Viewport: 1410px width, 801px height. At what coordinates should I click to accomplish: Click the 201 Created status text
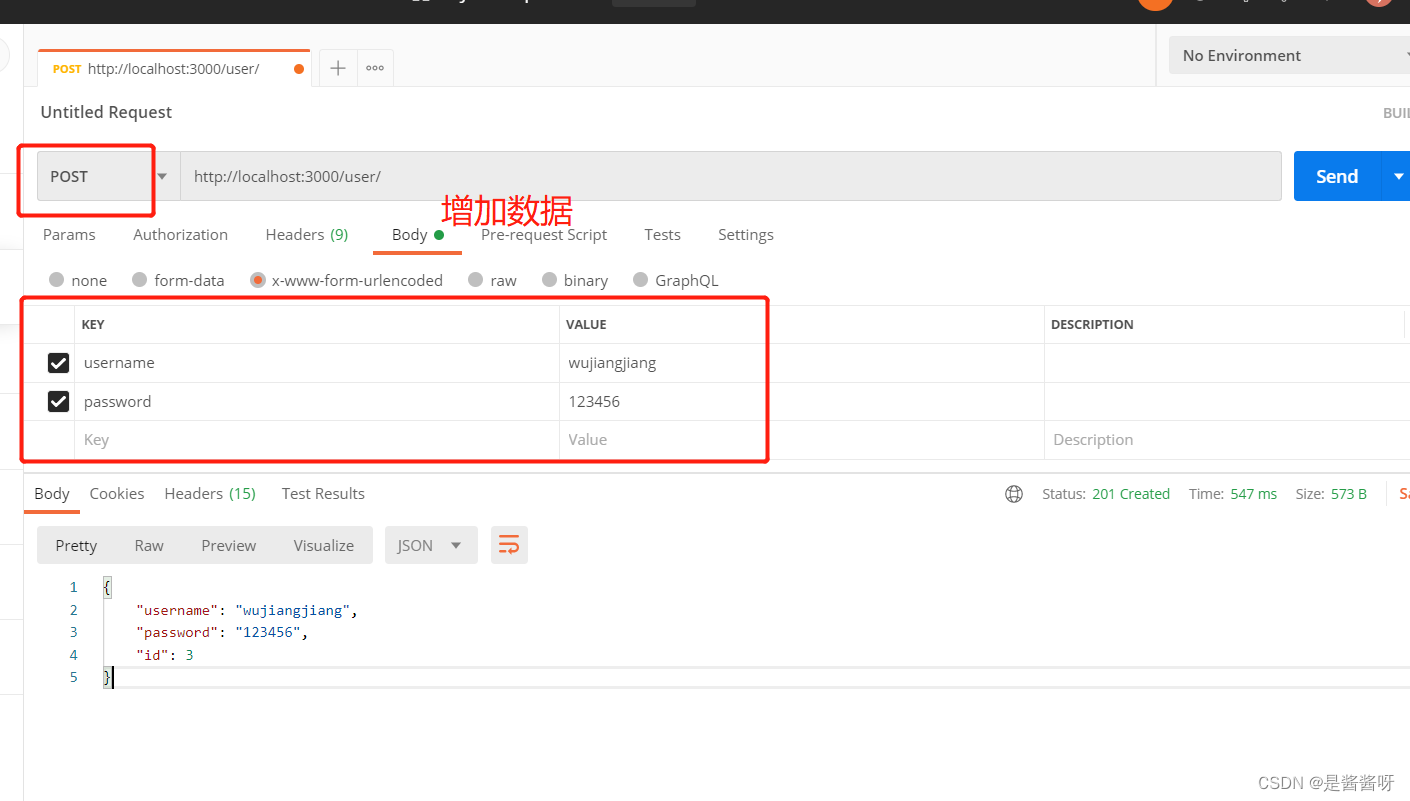tap(1131, 494)
